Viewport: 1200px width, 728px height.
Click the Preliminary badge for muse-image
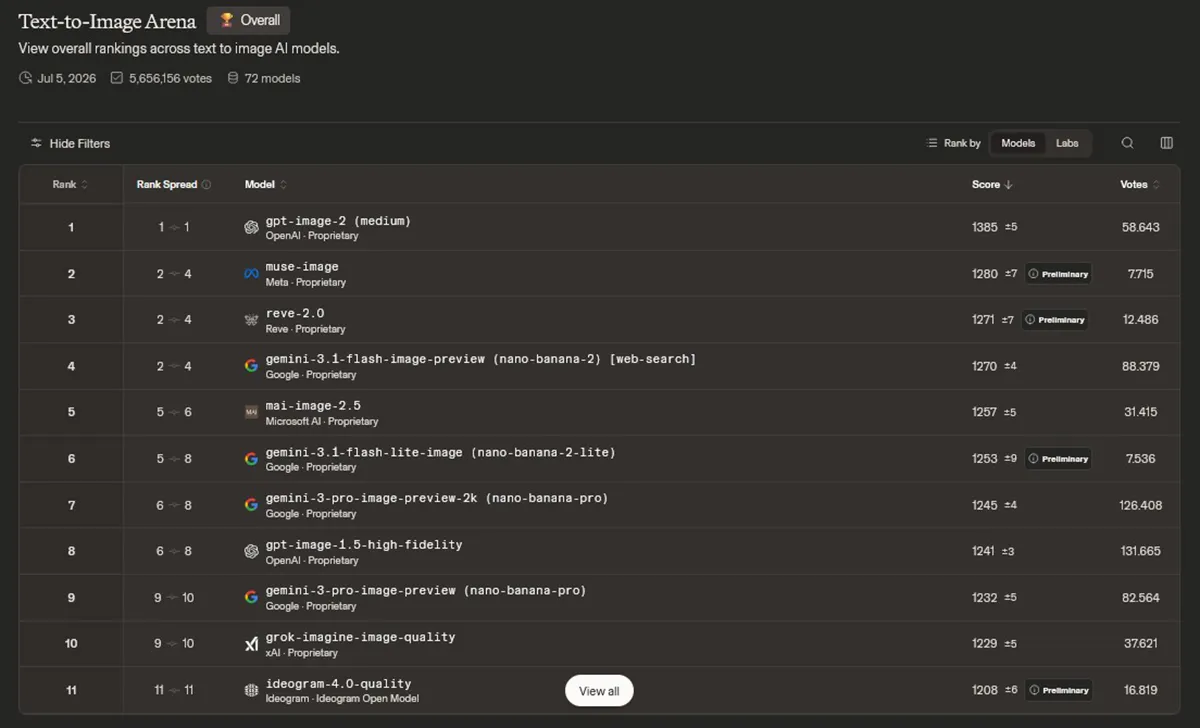[x=1058, y=274]
